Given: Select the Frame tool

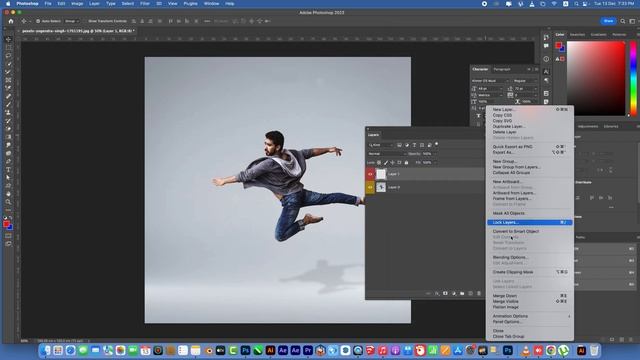Looking at the screenshot, I should click(9, 80).
